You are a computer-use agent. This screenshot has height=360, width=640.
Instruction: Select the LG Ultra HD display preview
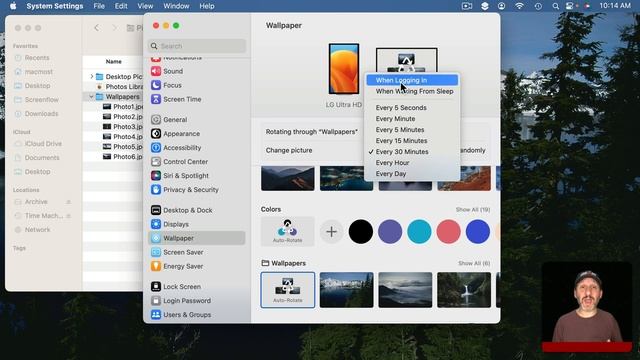tap(344, 69)
